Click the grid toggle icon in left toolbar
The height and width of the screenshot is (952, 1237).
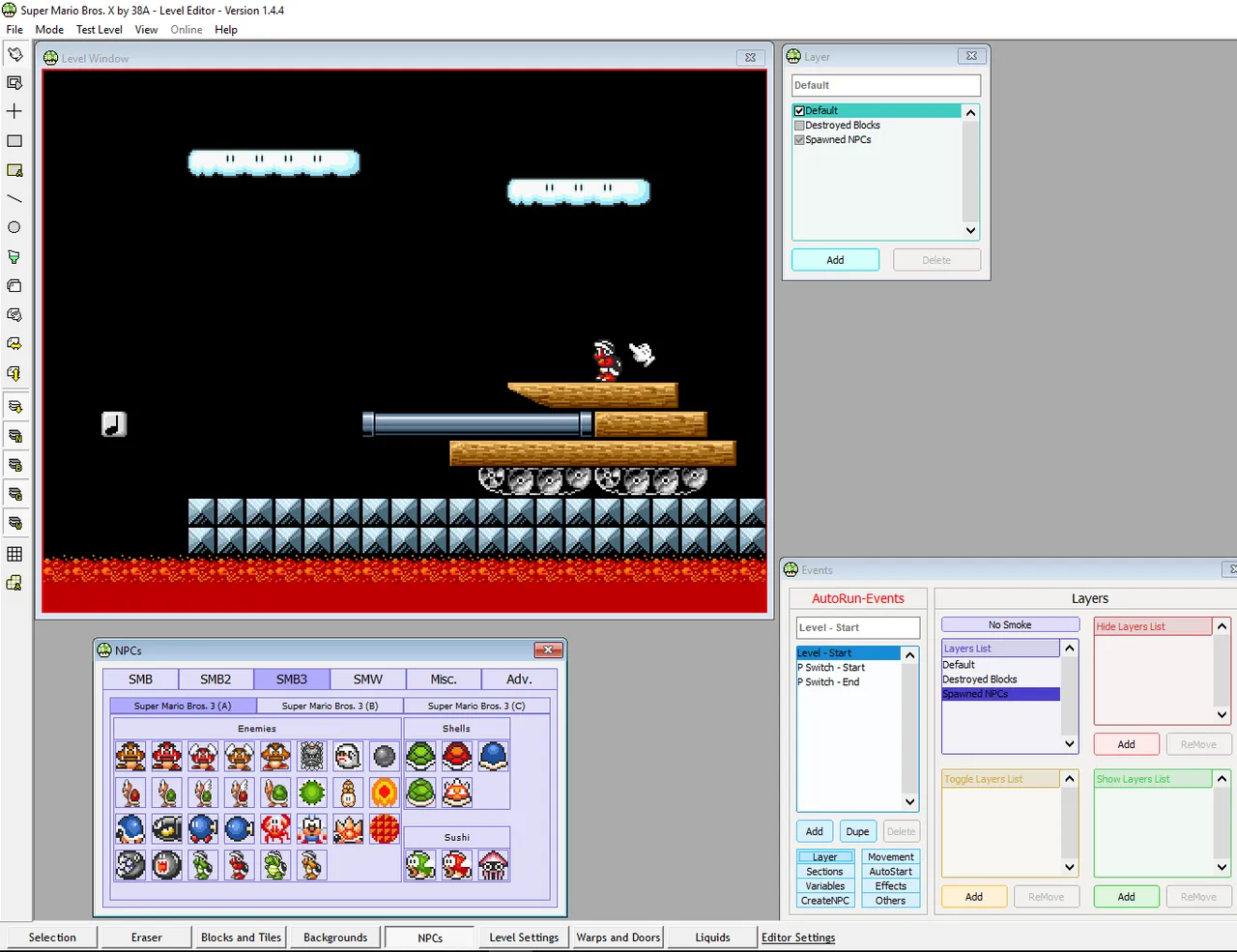click(x=14, y=555)
